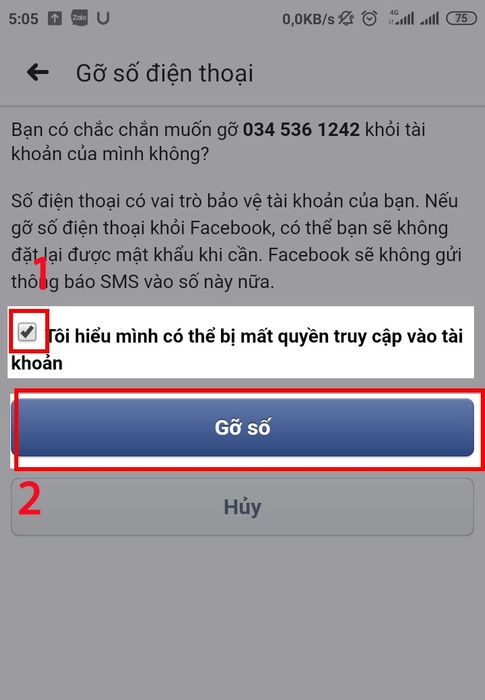Viewport: 485px width, 700px height.
Task: Tap the 0,0KB/s network speed indicator
Action: point(308,19)
